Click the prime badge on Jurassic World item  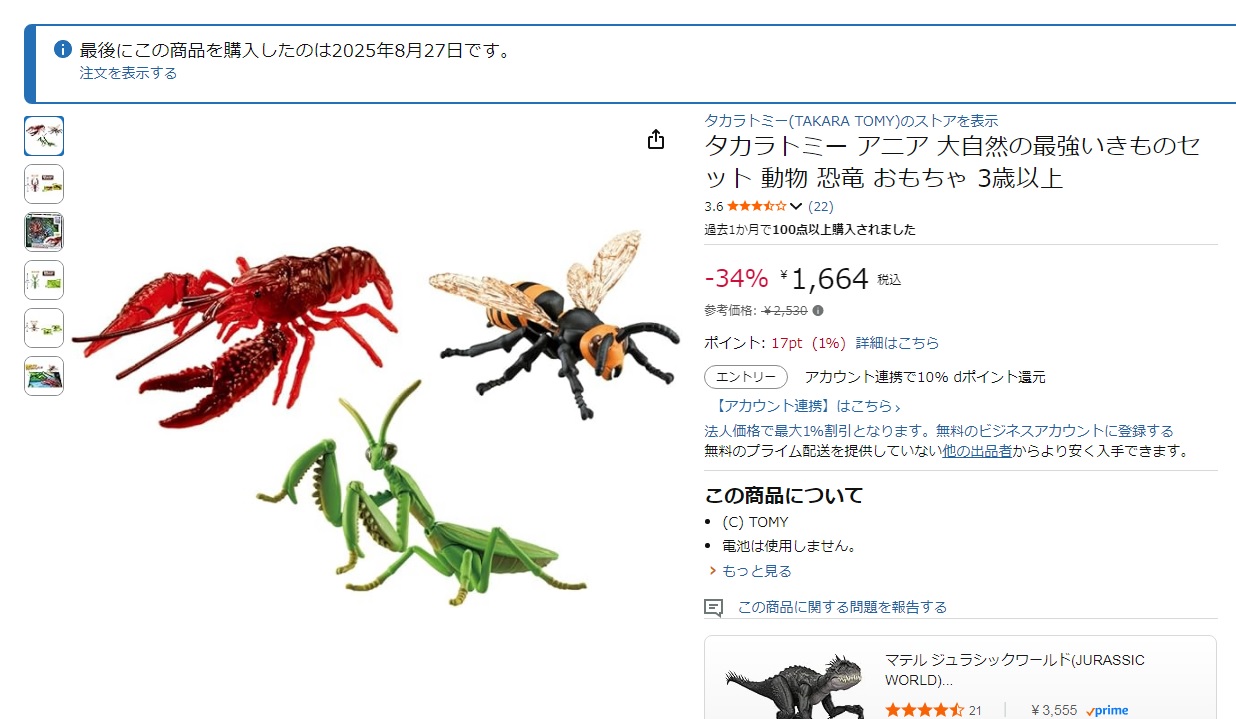(1106, 710)
